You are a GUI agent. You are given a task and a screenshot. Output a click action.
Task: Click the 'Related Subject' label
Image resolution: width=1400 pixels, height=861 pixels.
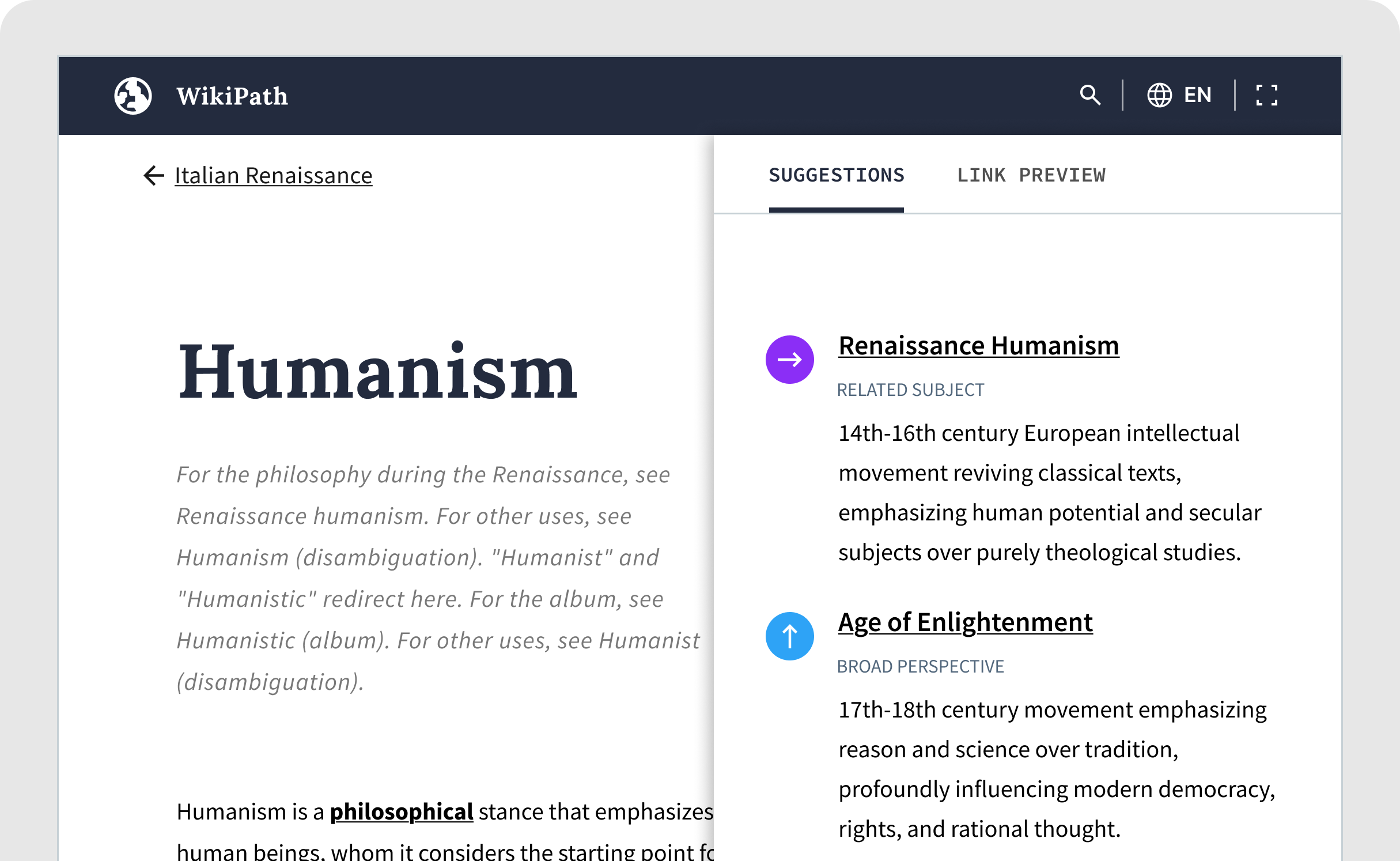910,390
